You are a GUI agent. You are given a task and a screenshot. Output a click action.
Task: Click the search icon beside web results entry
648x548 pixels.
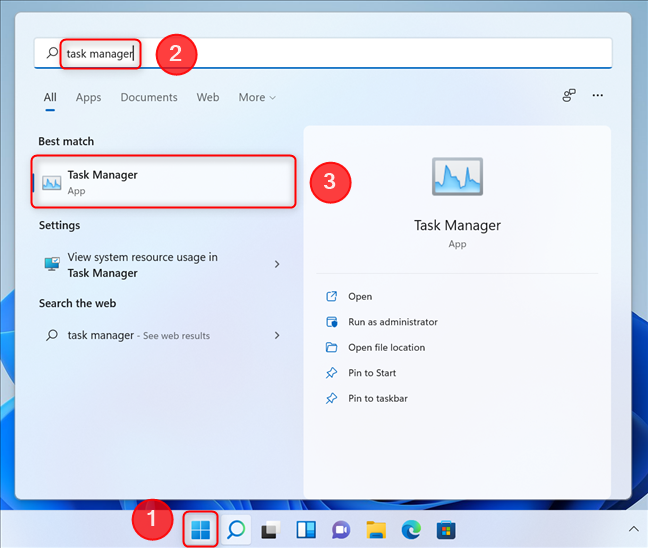[x=52, y=335]
